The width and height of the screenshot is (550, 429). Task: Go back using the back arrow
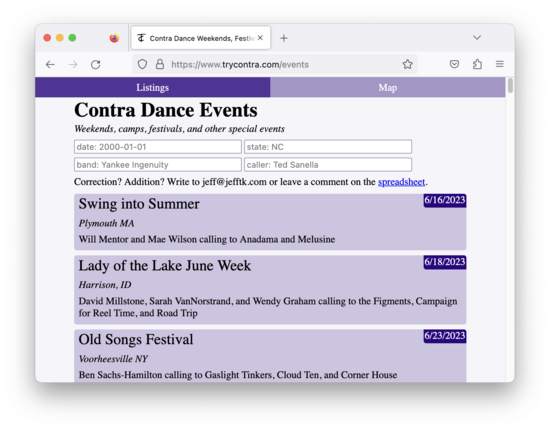point(51,65)
